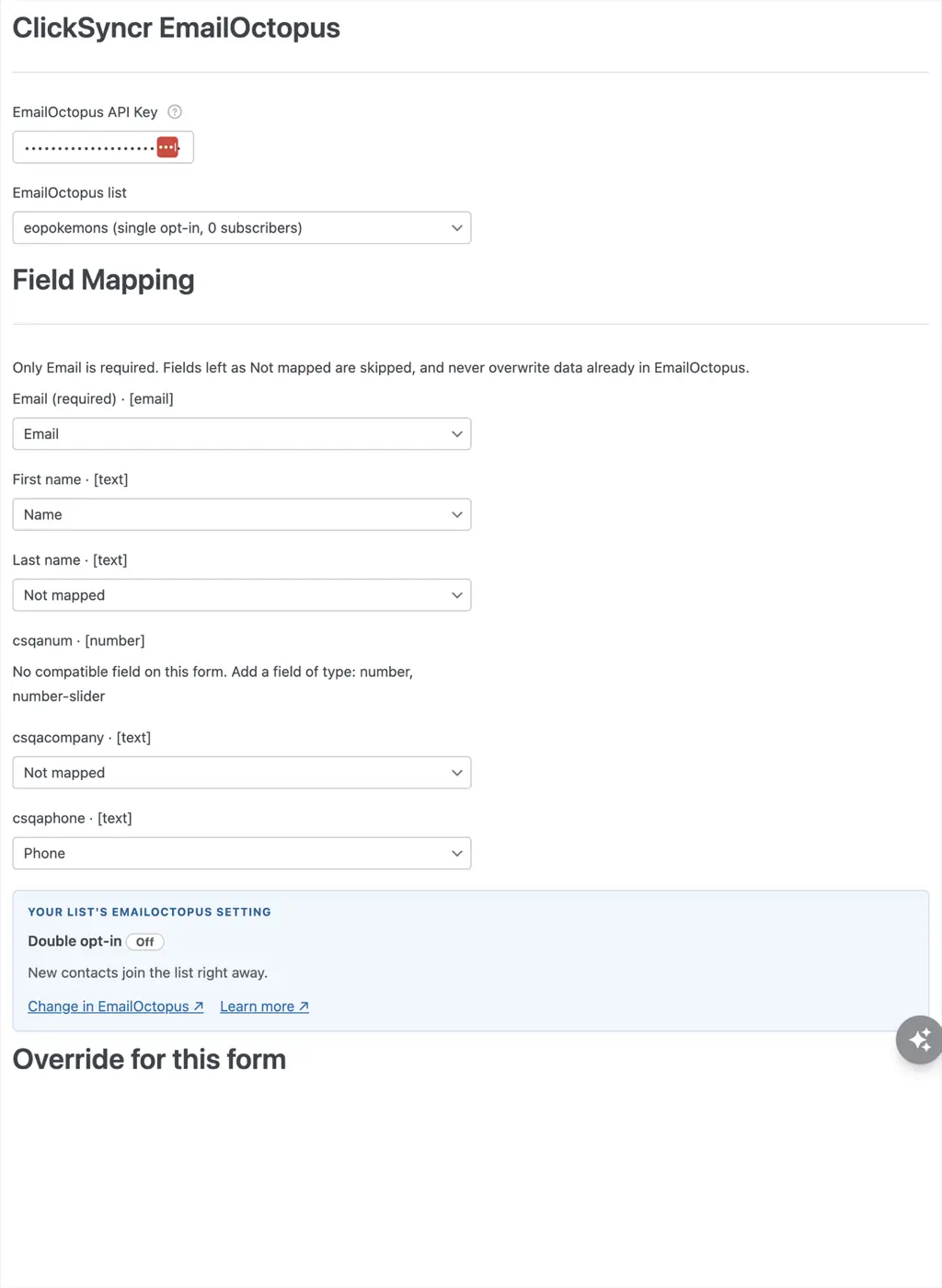
Task: Open the floating sparkle assistant button
Action: tap(919, 1040)
